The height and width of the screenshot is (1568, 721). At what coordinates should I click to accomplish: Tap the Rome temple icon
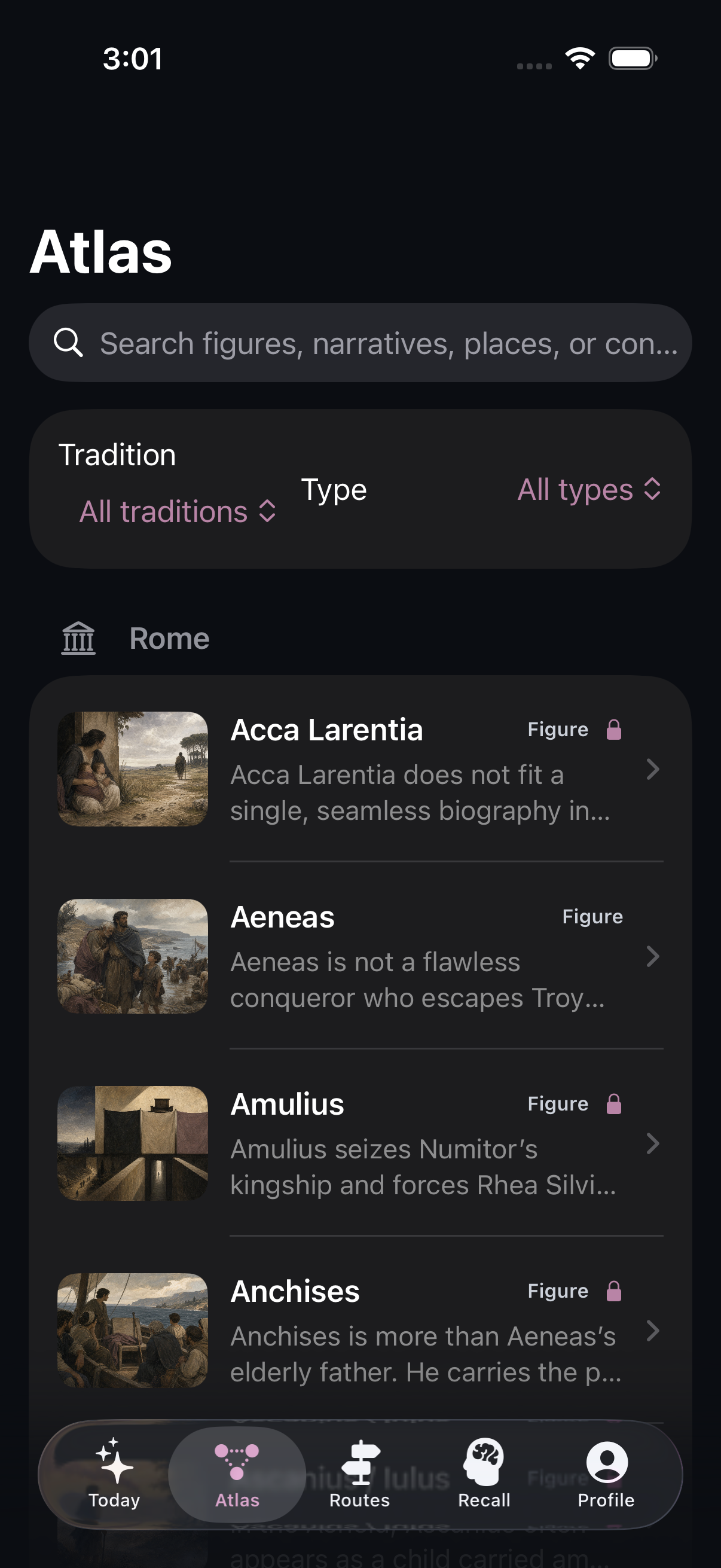78,639
